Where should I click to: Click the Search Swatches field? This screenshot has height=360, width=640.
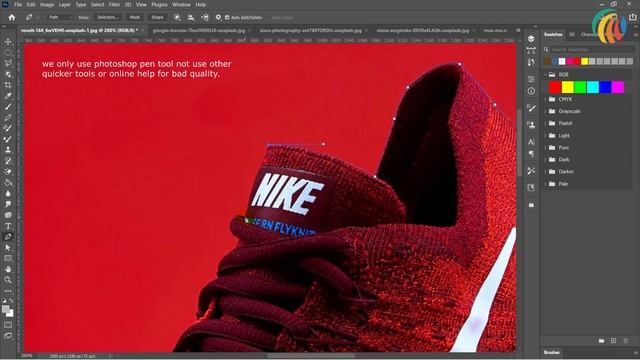(592, 49)
